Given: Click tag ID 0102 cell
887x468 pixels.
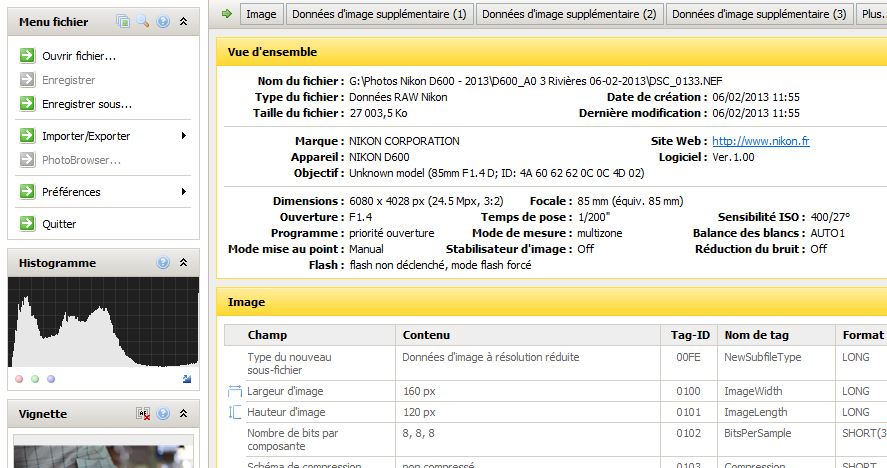Looking at the screenshot, I should coord(688,433).
